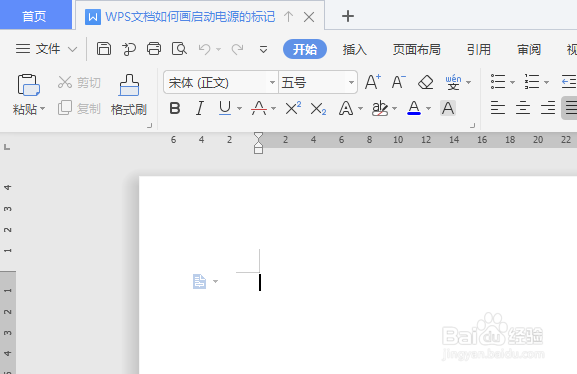Switch to the 页面布局 ribbon tab

(416, 49)
